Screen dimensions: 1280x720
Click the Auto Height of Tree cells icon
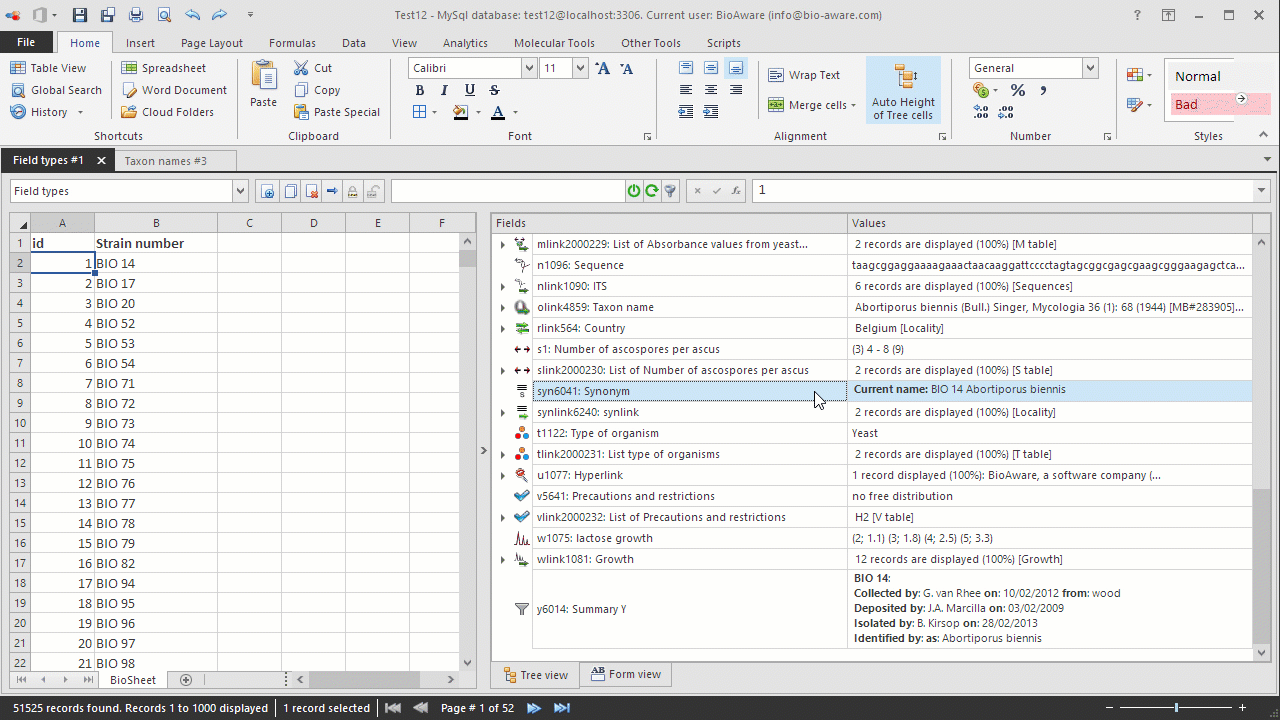point(903,90)
